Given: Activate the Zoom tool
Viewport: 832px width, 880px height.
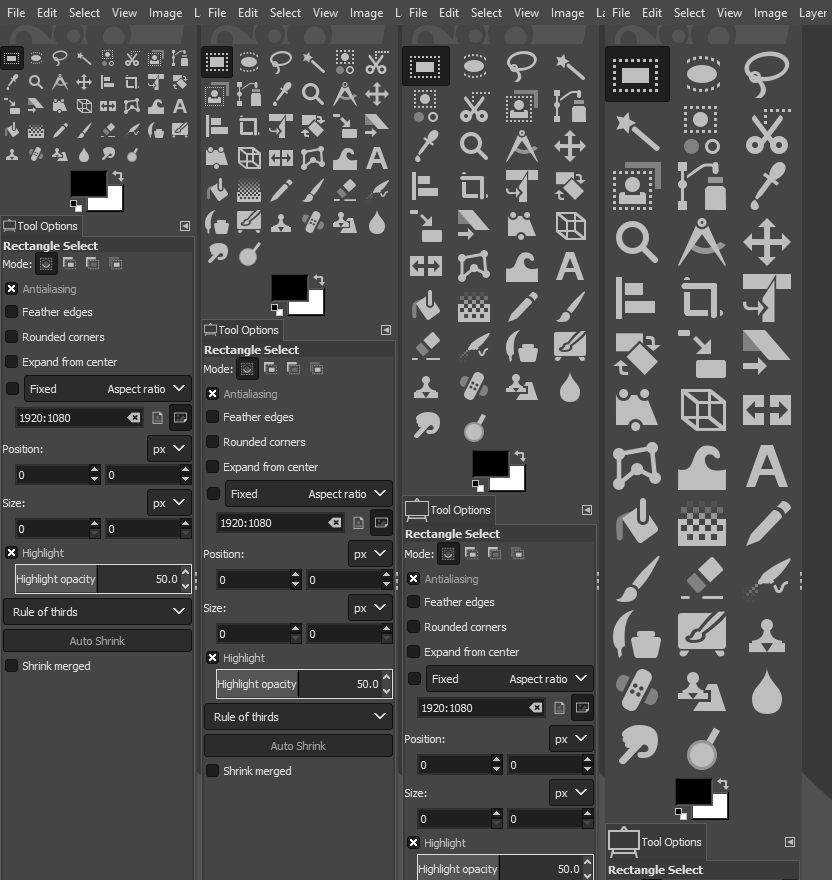Looking at the screenshot, I should [x=636, y=241].
